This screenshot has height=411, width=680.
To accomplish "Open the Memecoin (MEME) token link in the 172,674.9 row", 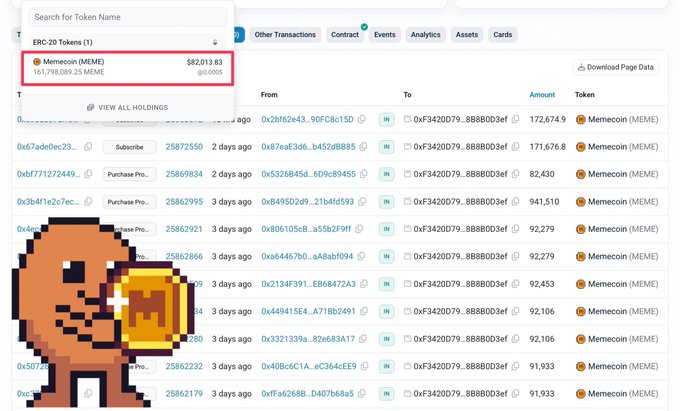I will coord(623,119).
